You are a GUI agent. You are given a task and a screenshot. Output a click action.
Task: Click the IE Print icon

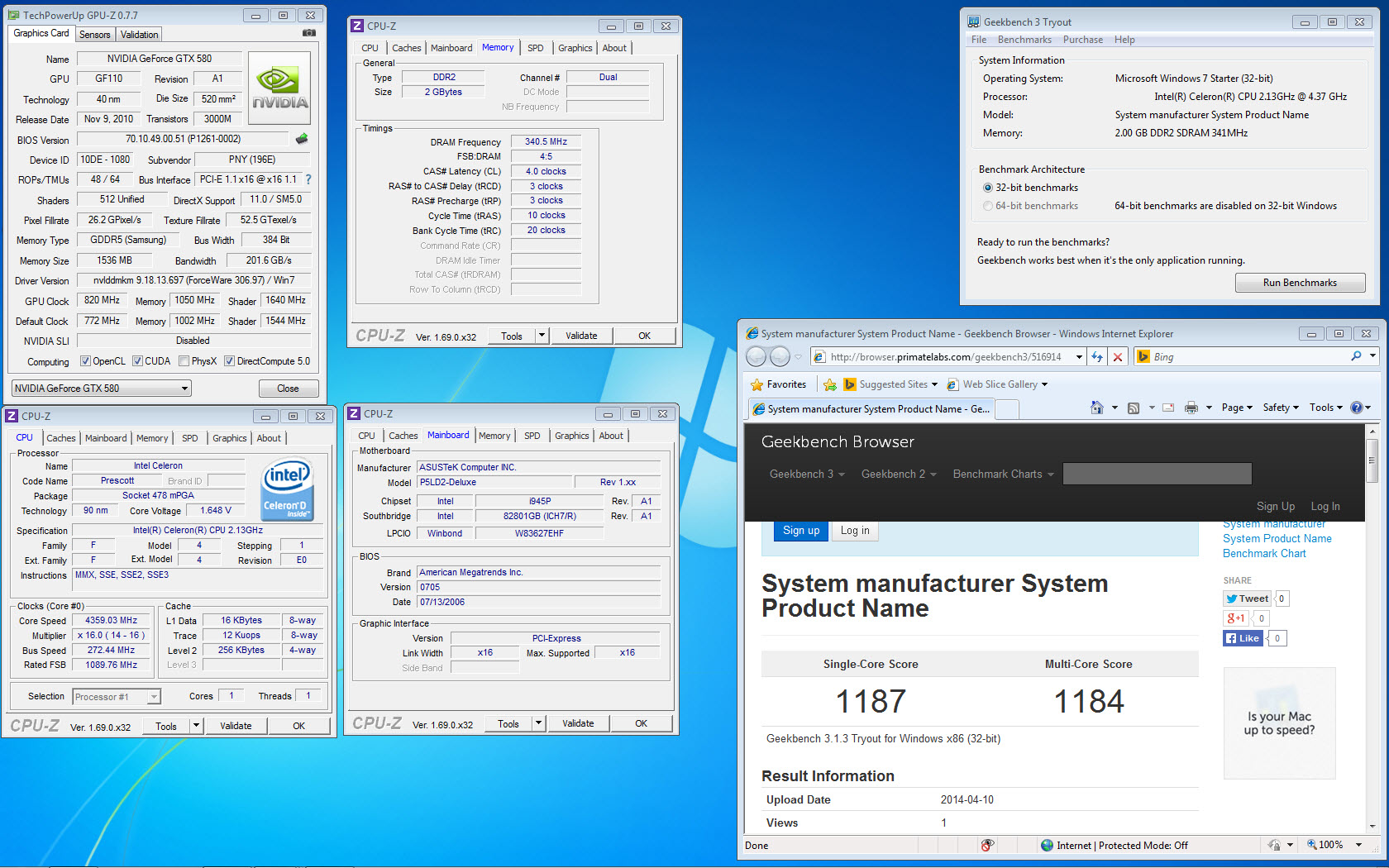click(x=1191, y=408)
